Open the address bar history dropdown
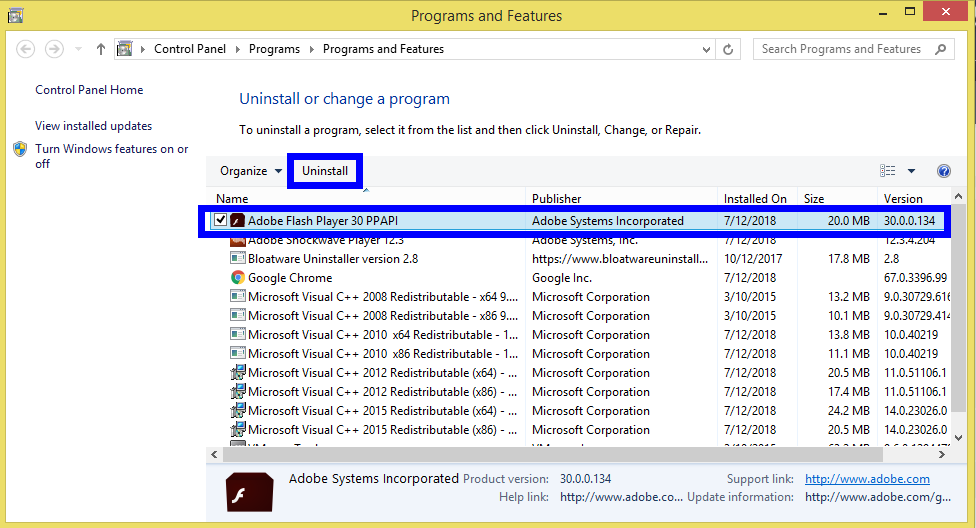 click(x=706, y=49)
